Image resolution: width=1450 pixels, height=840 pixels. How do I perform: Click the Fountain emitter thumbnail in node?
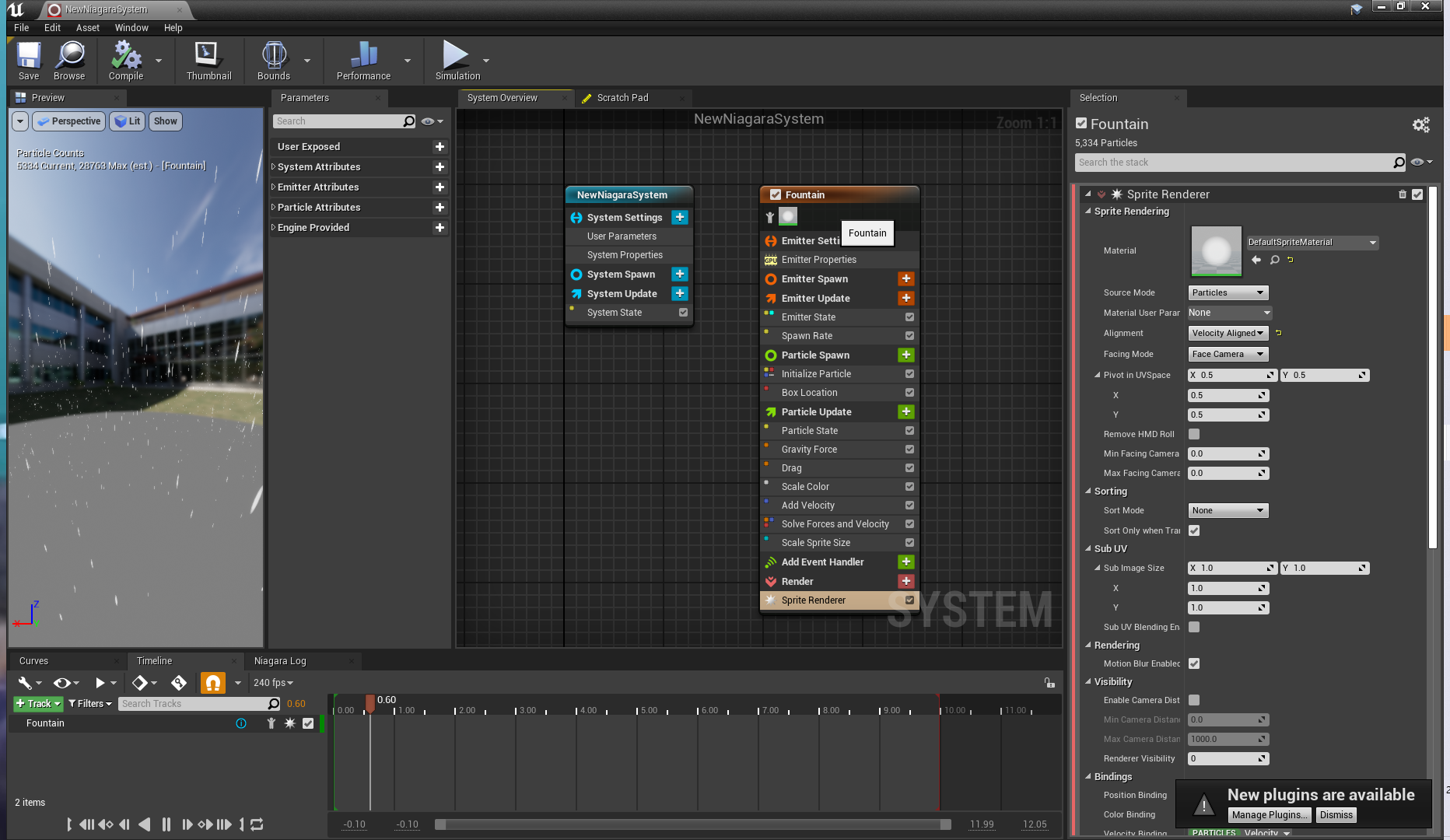coord(788,216)
